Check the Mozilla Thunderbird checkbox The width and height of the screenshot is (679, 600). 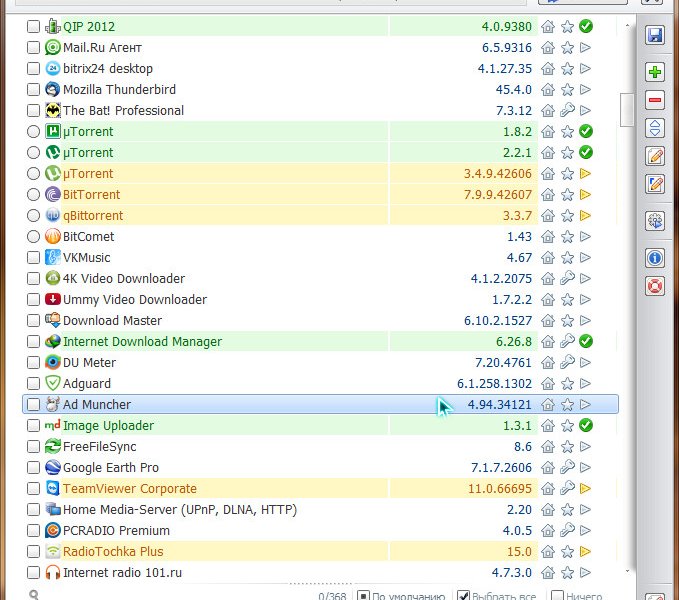[x=33, y=90]
